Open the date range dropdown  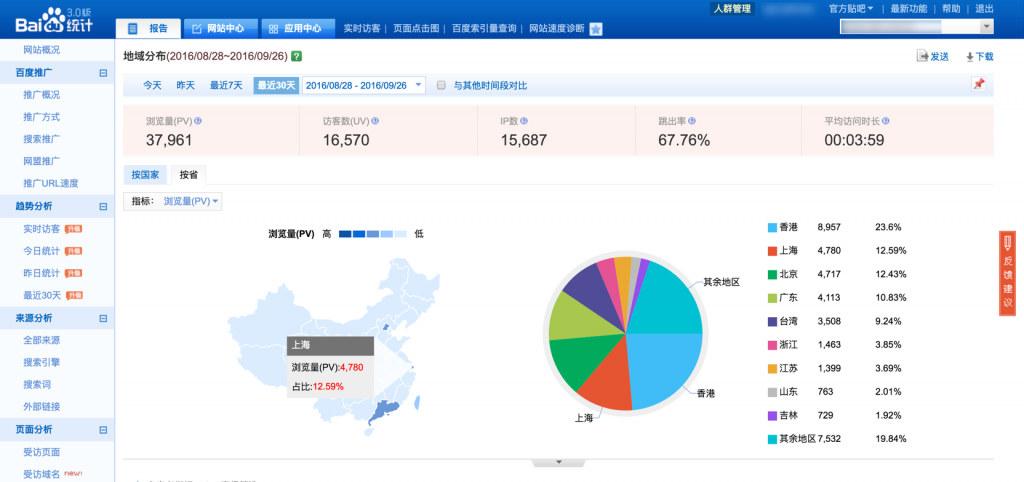click(364, 85)
